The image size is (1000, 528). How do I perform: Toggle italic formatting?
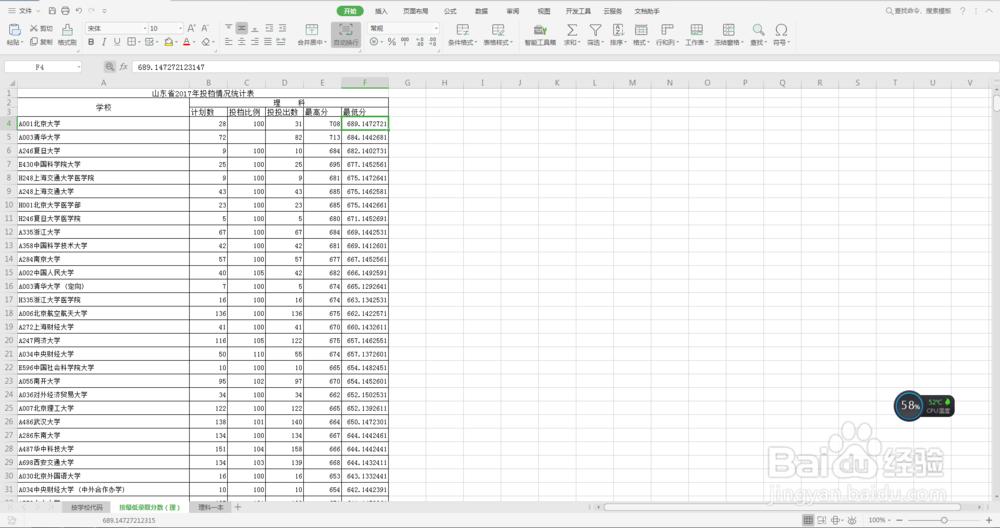coord(104,41)
